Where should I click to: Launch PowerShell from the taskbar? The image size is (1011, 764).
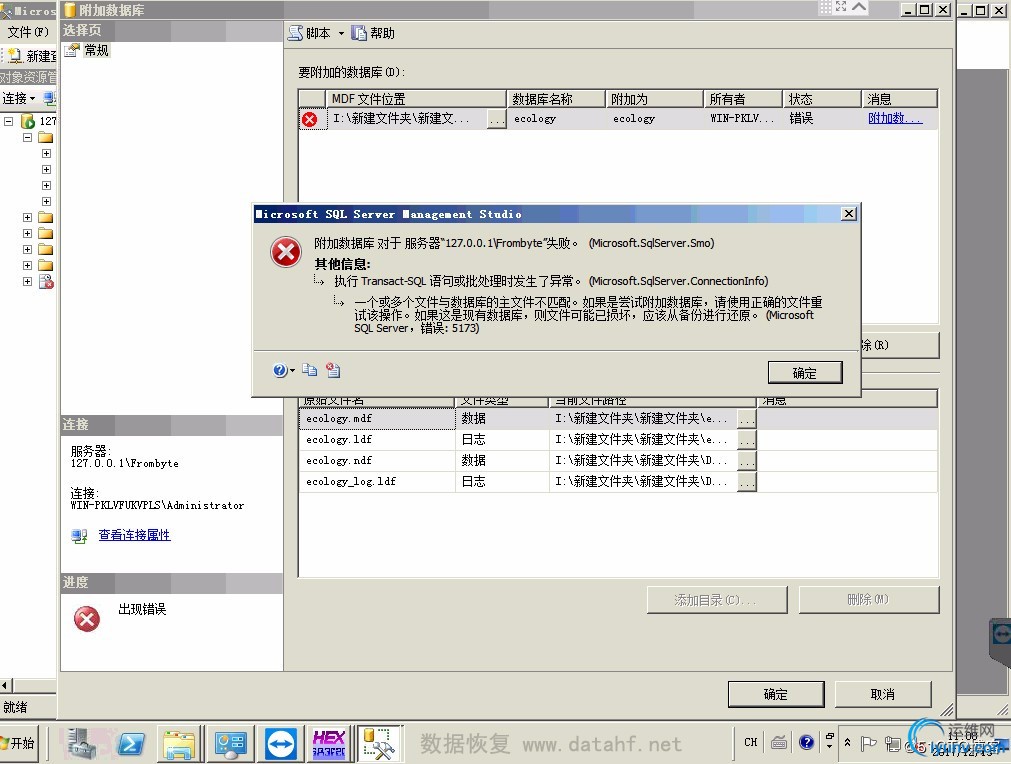(131, 744)
